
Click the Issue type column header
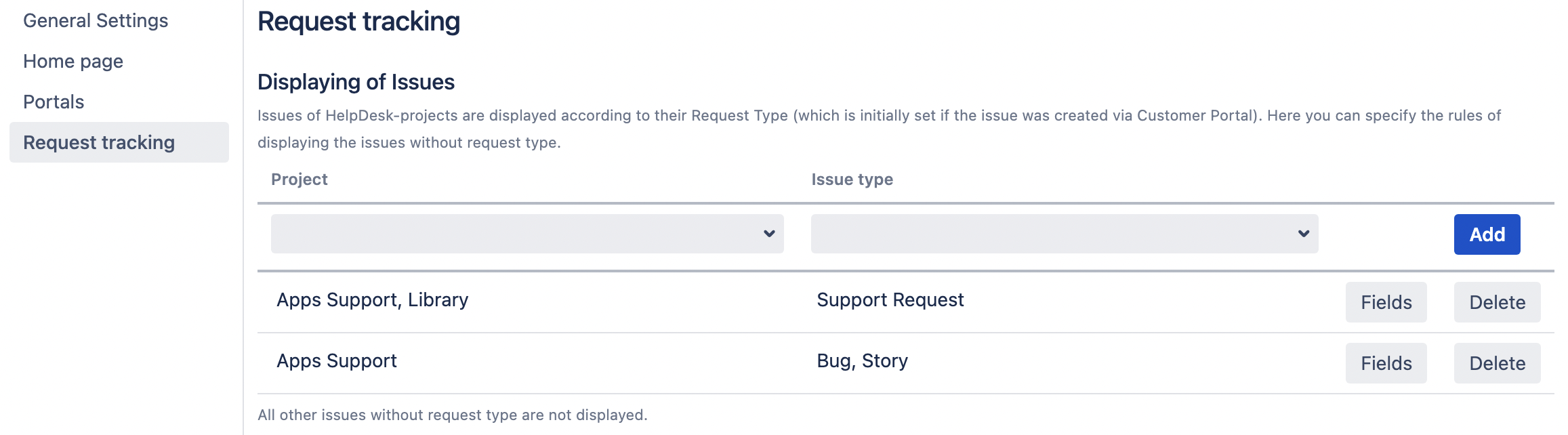852,180
